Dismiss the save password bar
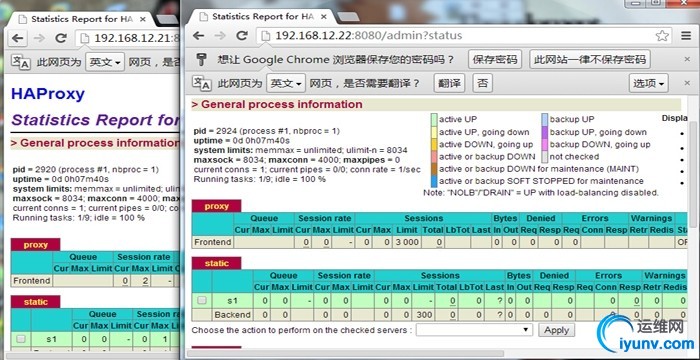This screenshot has width=700, height=360. coord(688,59)
